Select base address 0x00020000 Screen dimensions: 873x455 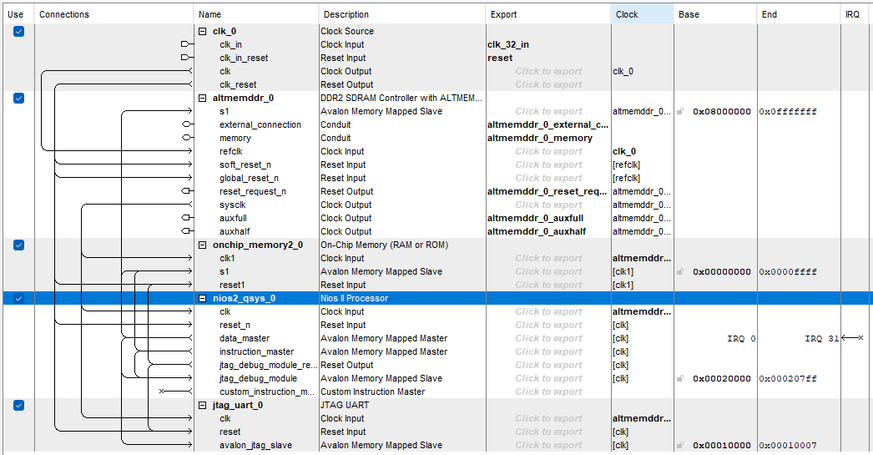click(x=722, y=379)
